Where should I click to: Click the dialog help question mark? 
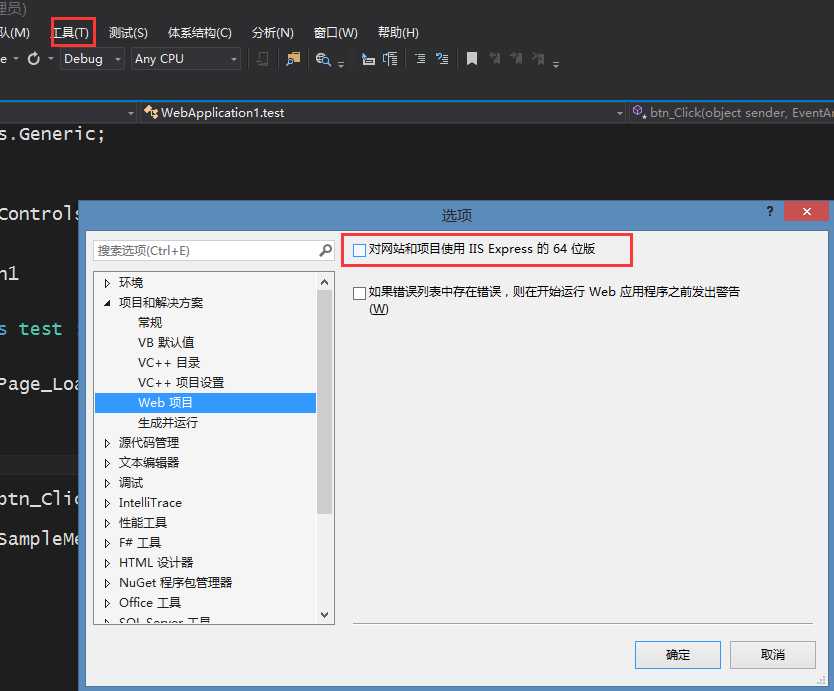[x=770, y=211]
